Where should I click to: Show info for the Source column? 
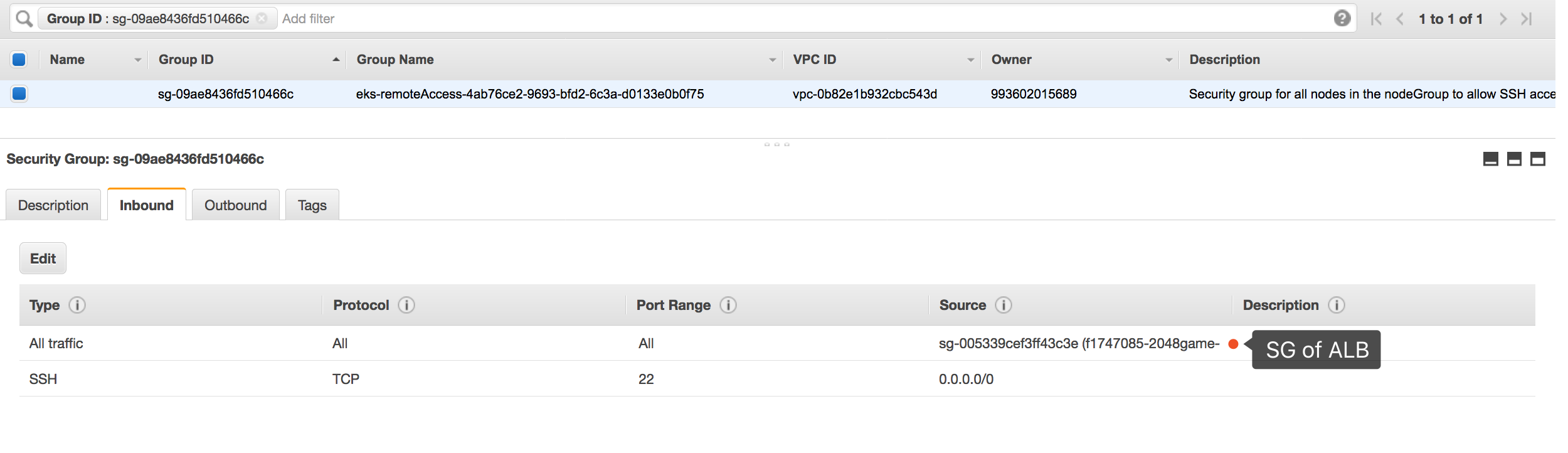click(x=1004, y=306)
